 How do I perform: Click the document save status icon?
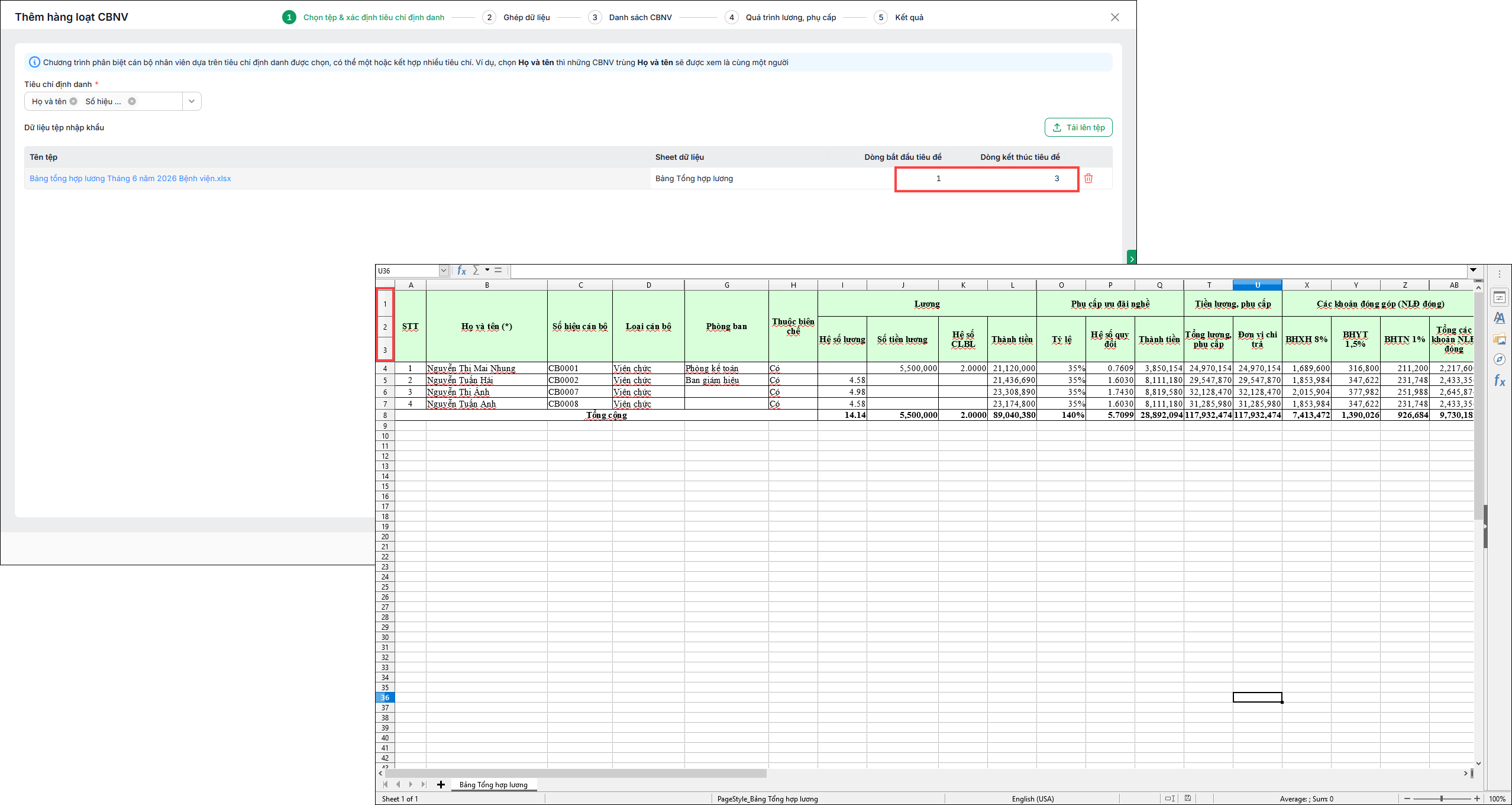(1188, 798)
